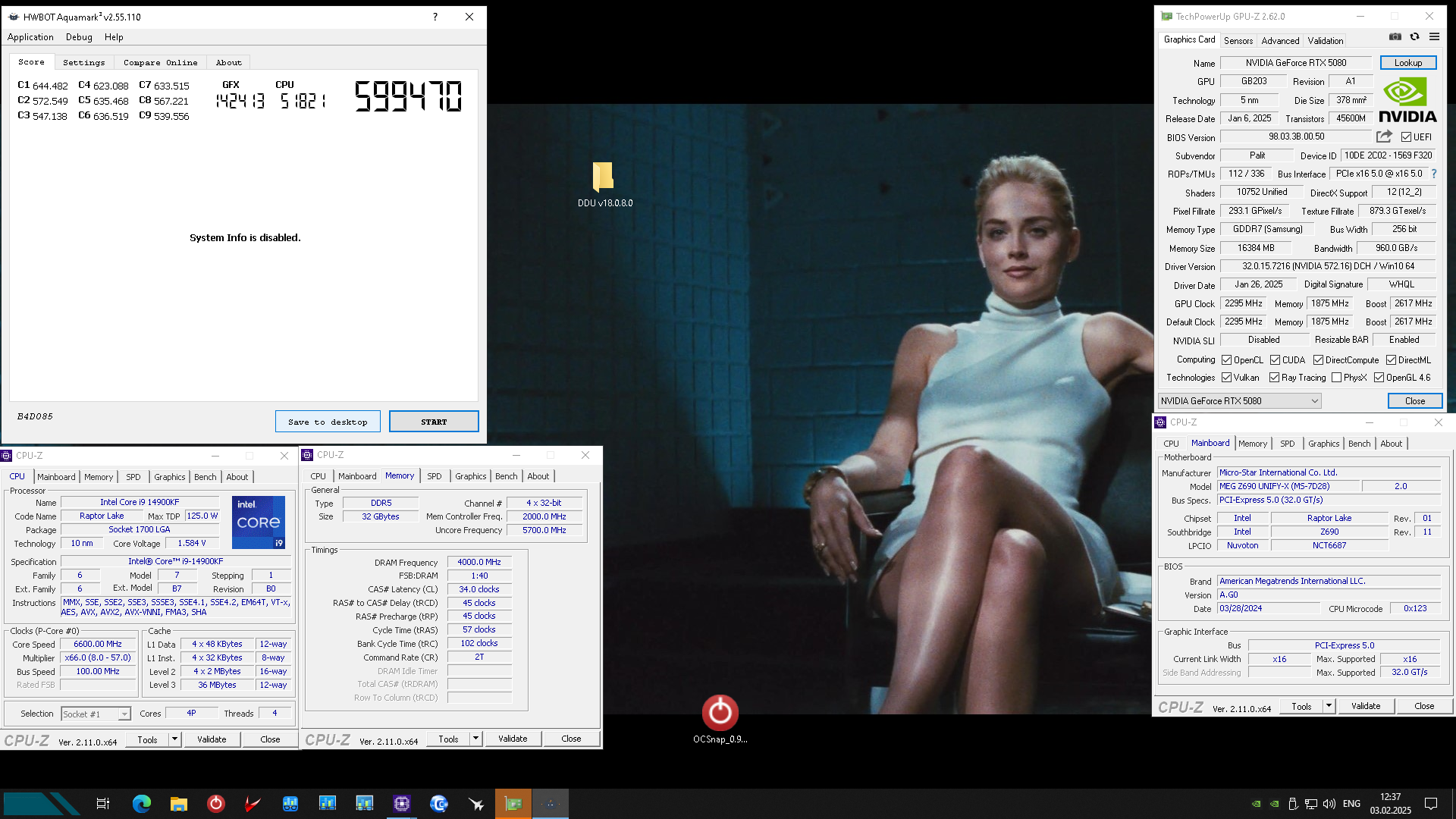This screenshot has width=1456, height=819.
Task: Click the Lookup button in GPU-Z
Action: (x=1407, y=63)
